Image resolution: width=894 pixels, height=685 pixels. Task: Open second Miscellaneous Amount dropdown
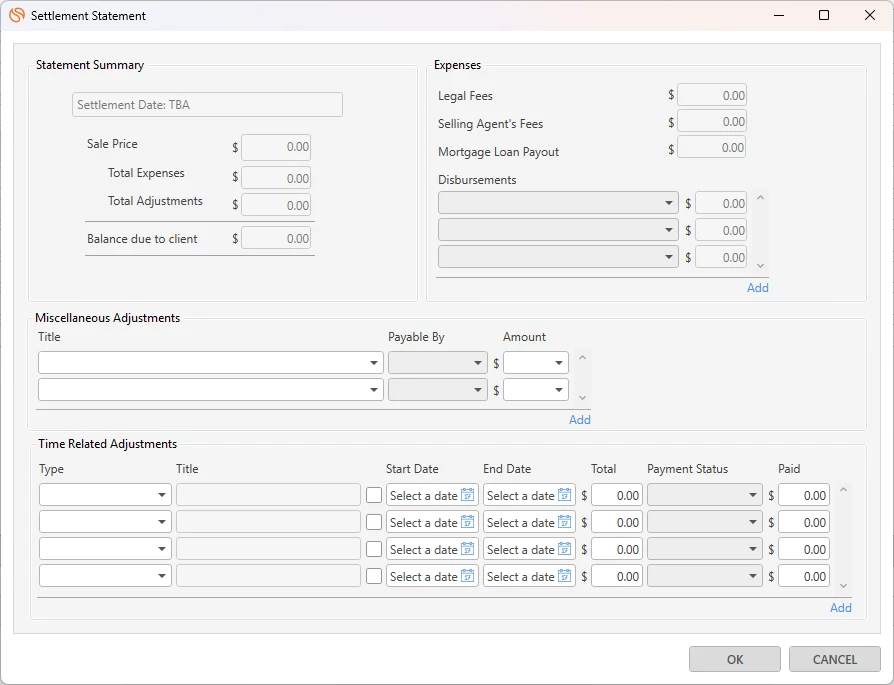[536, 390]
